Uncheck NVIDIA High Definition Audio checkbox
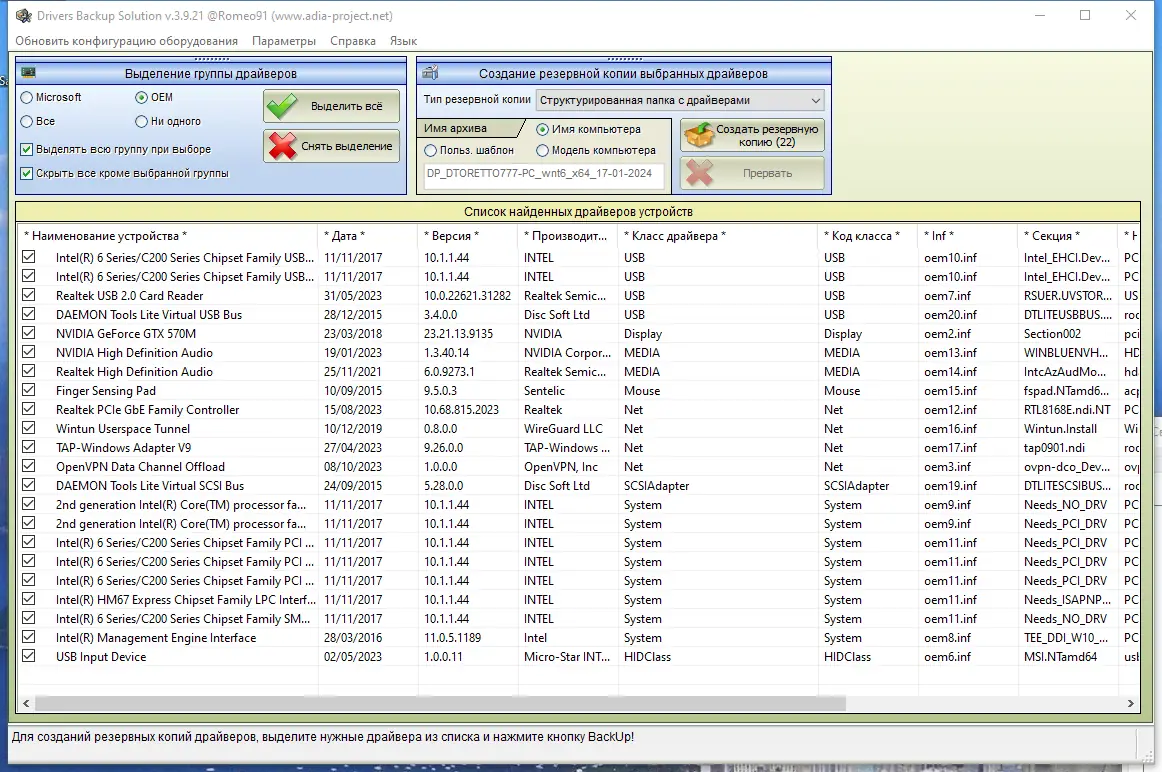Screen dimensions: 1162x772 point(29,352)
